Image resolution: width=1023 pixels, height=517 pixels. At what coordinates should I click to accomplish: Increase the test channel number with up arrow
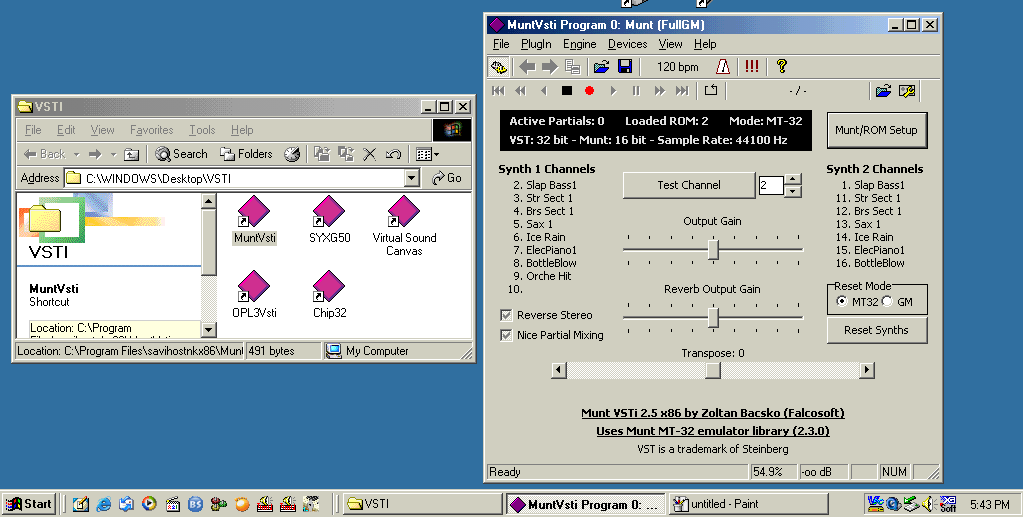click(793, 179)
